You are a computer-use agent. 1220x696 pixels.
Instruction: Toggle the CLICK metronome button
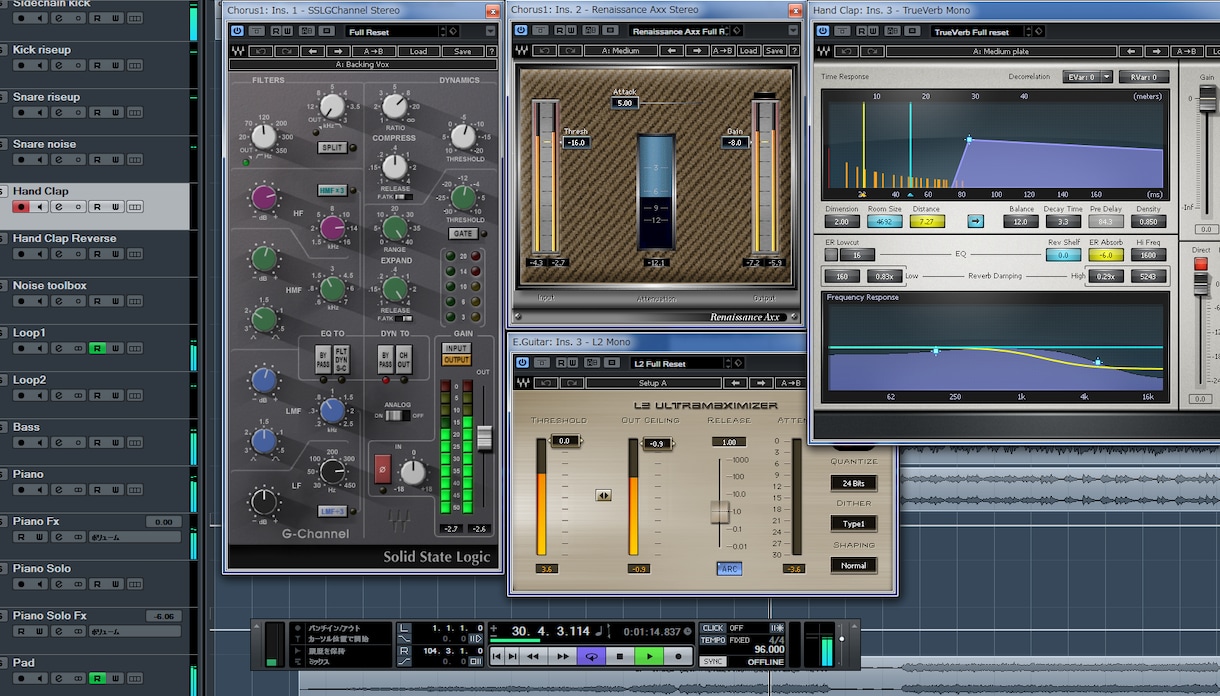pos(713,628)
